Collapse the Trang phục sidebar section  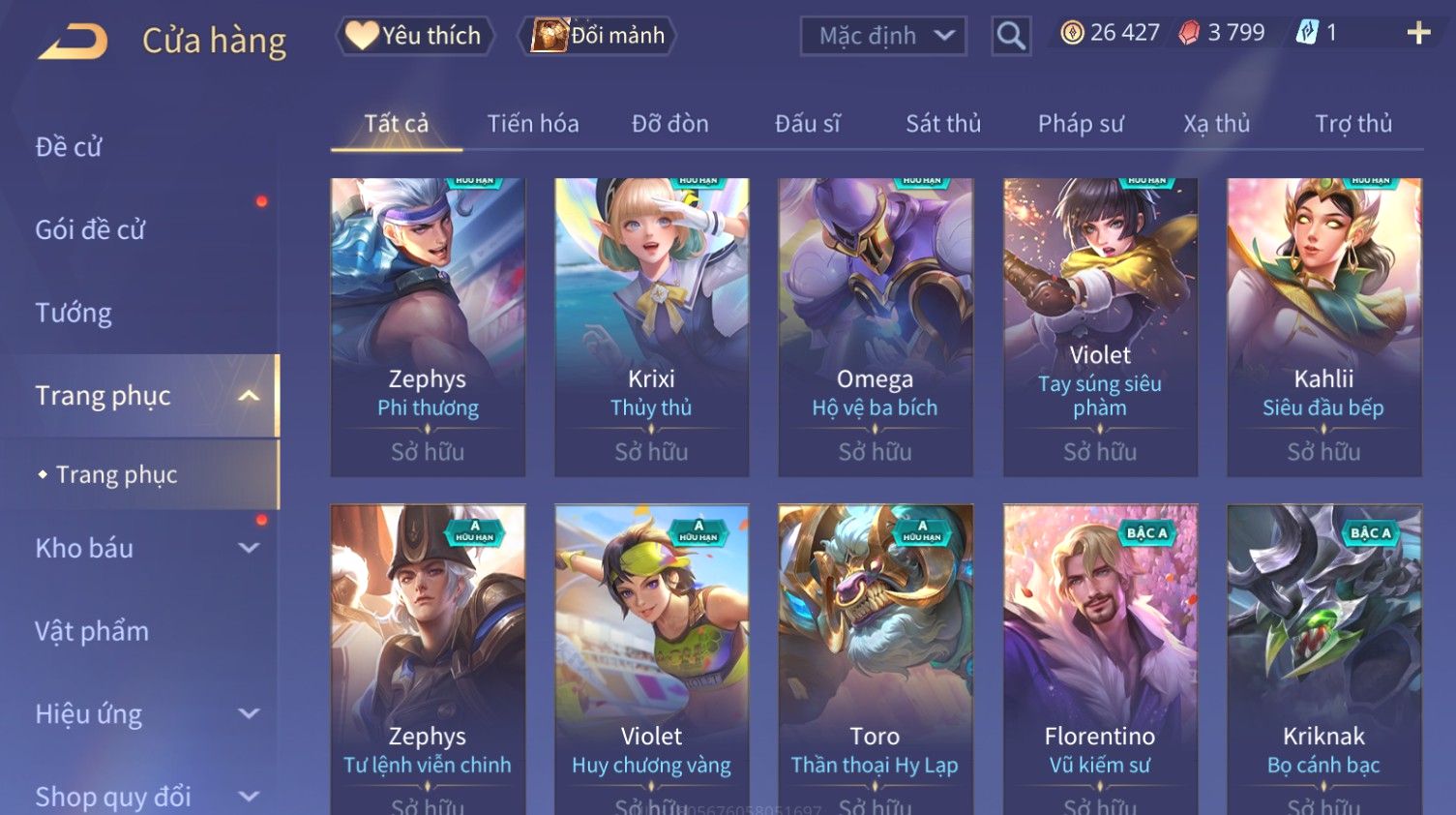point(249,396)
